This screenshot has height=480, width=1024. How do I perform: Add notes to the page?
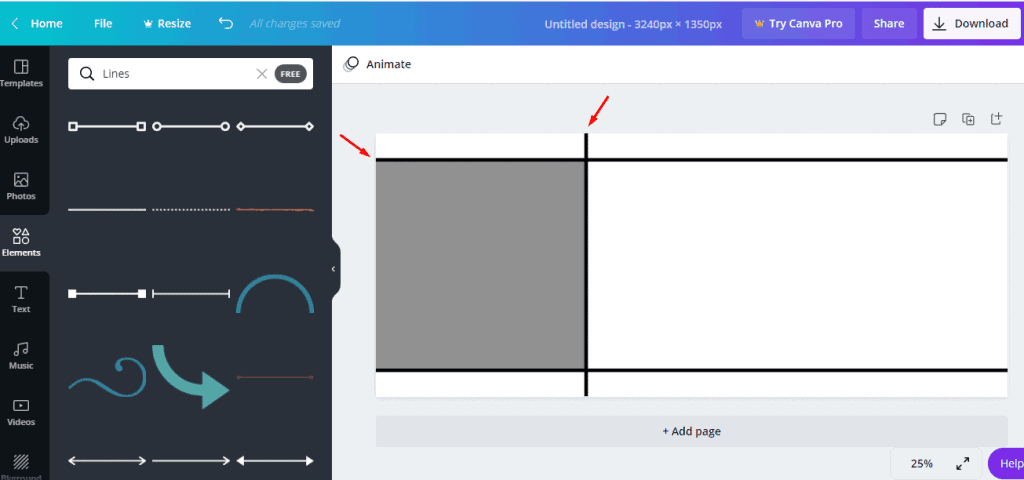coord(940,119)
